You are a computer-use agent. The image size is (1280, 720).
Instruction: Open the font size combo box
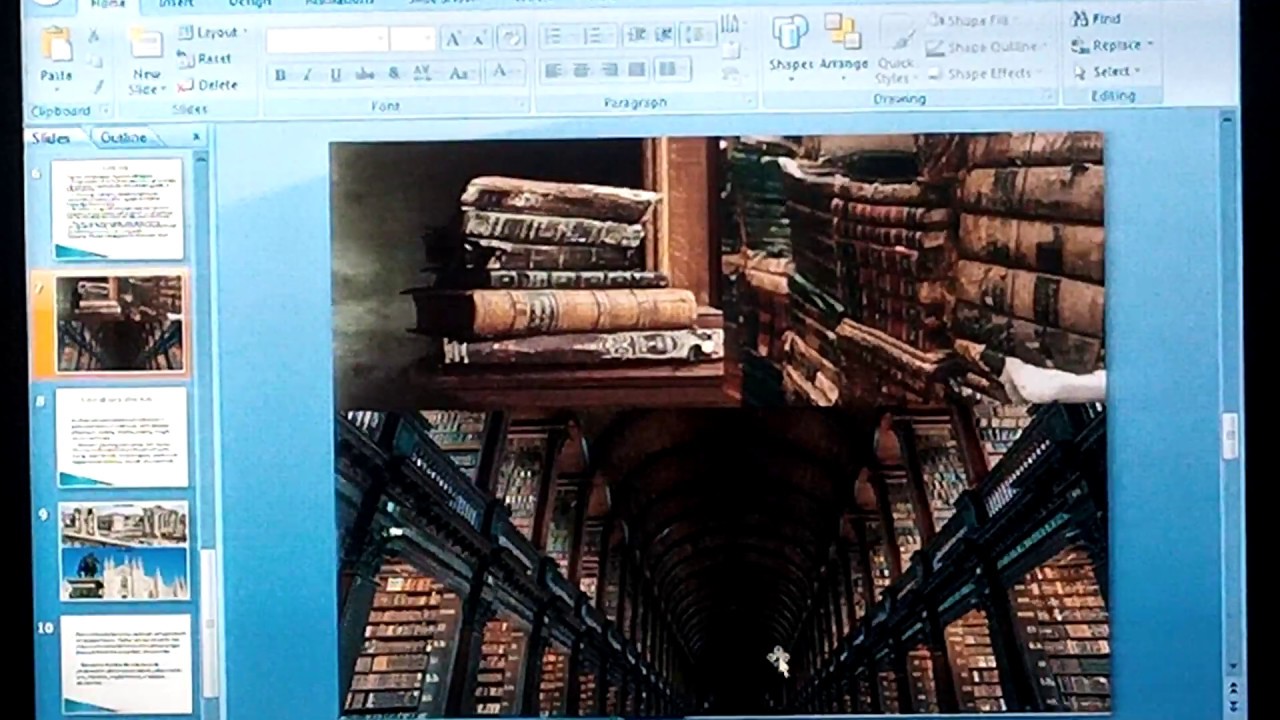click(413, 39)
